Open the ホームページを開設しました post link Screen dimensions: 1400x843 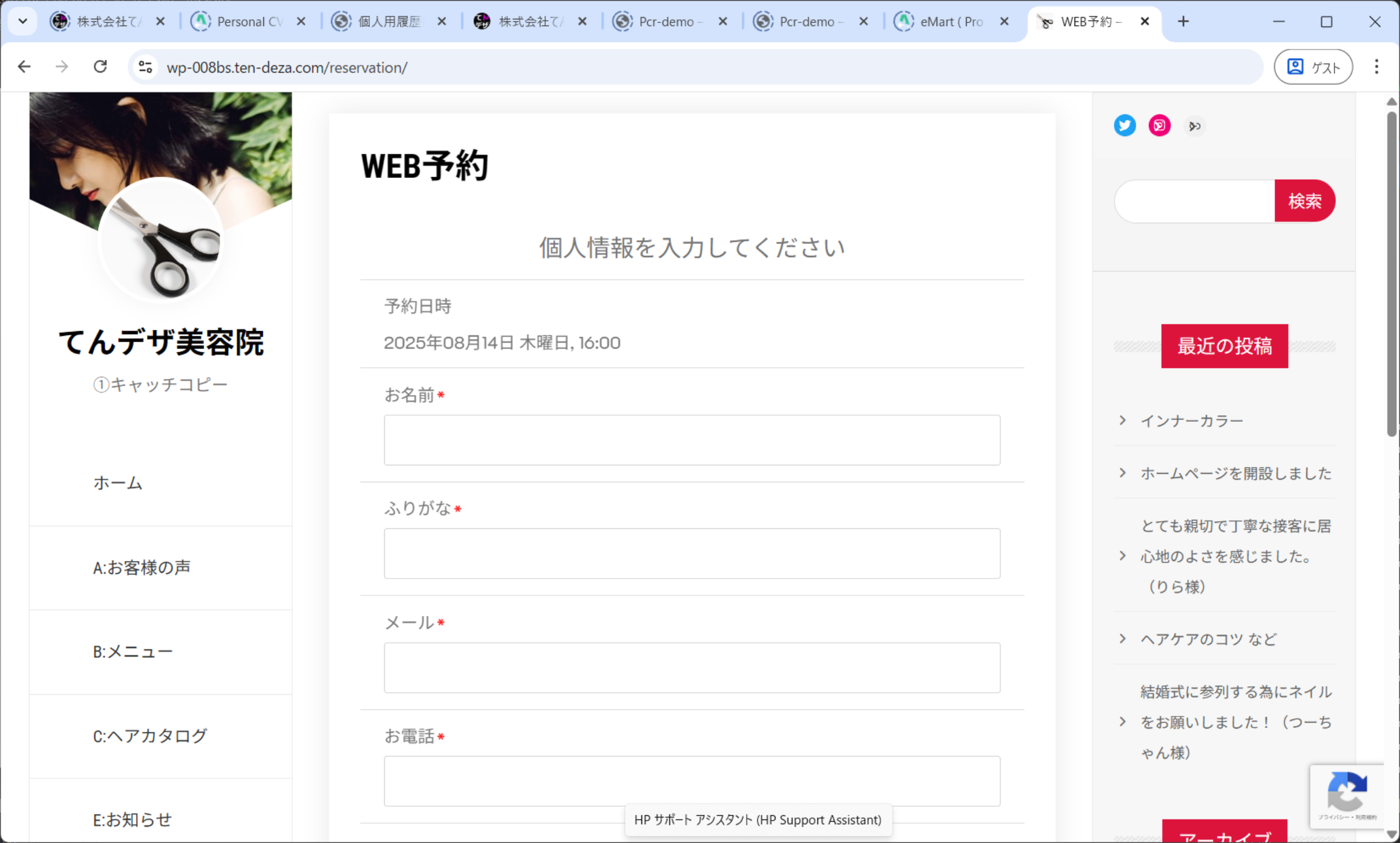[x=1235, y=473]
